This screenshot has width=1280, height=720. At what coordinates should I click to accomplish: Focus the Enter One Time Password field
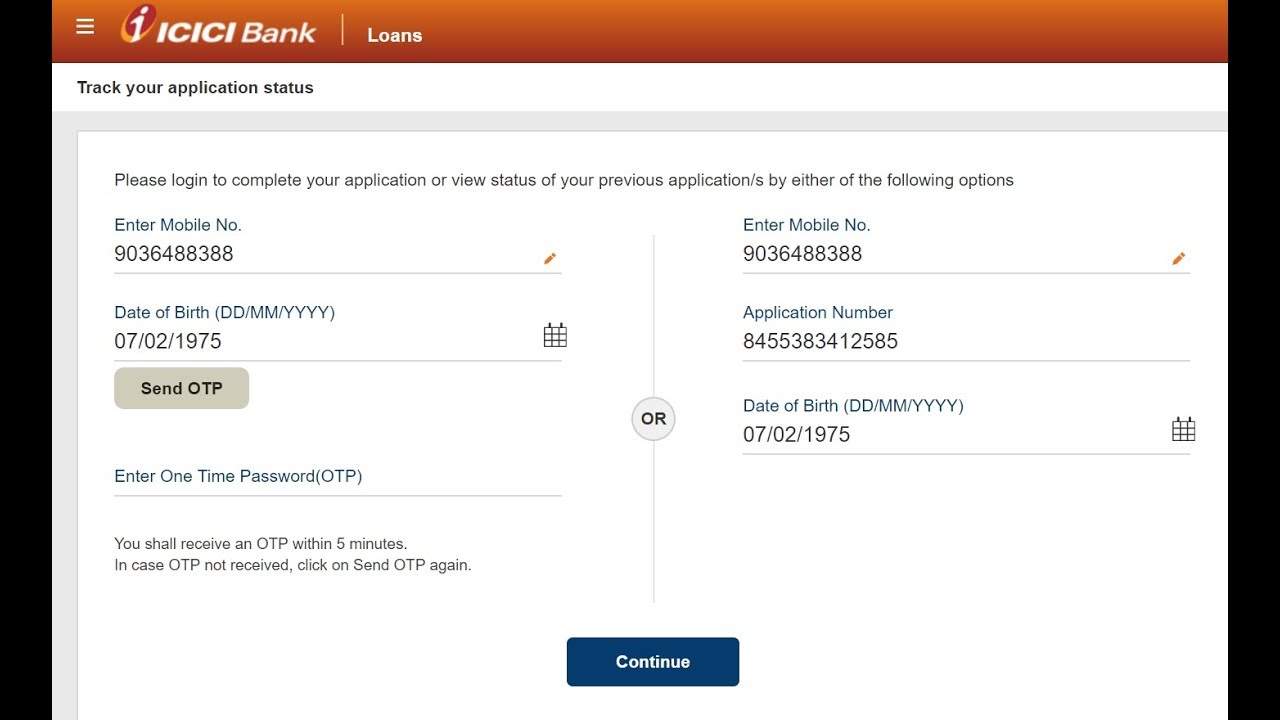tap(337, 477)
